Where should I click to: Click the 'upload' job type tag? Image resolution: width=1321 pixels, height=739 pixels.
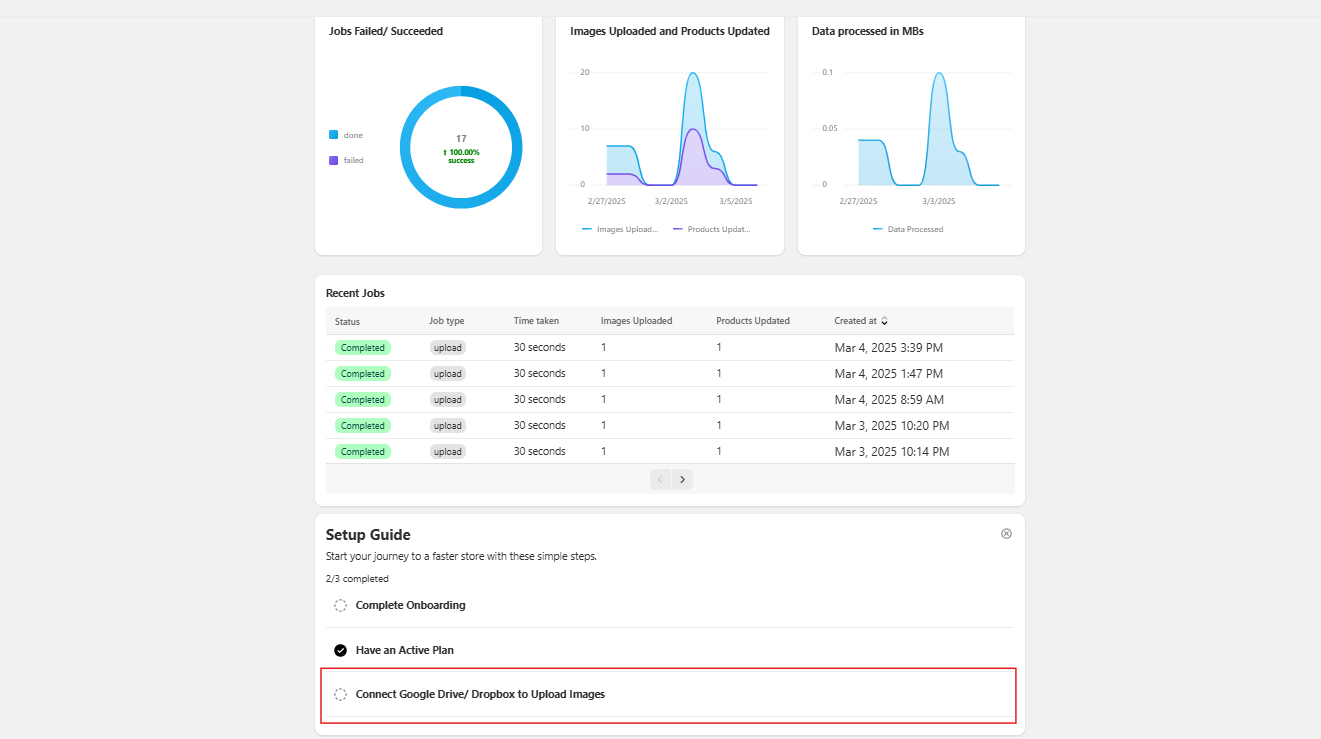[447, 347]
